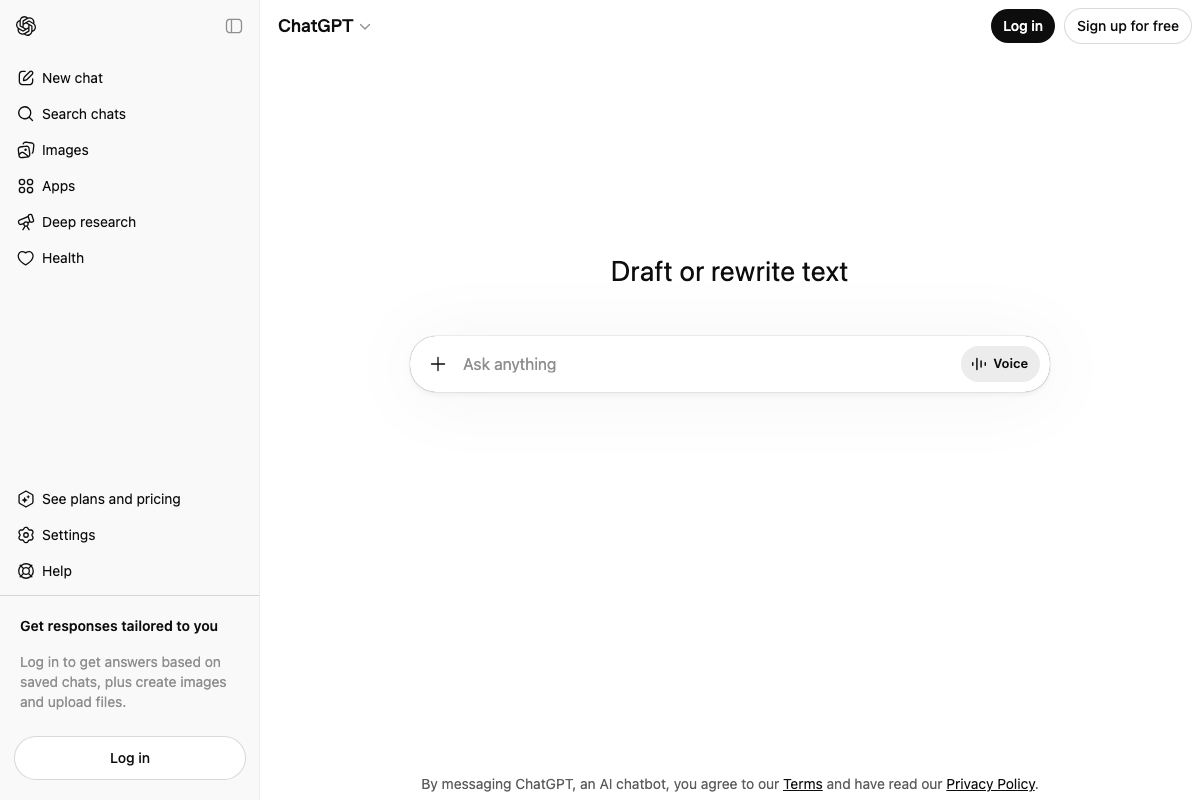This screenshot has width=1200, height=800.
Task: Collapse the sidebar with the panel icon
Action: 234,26
